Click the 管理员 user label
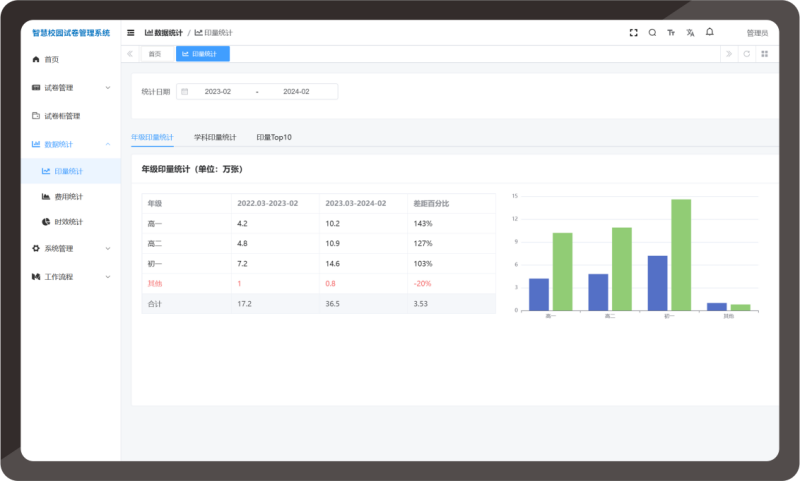The width and height of the screenshot is (800, 481). tap(757, 33)
